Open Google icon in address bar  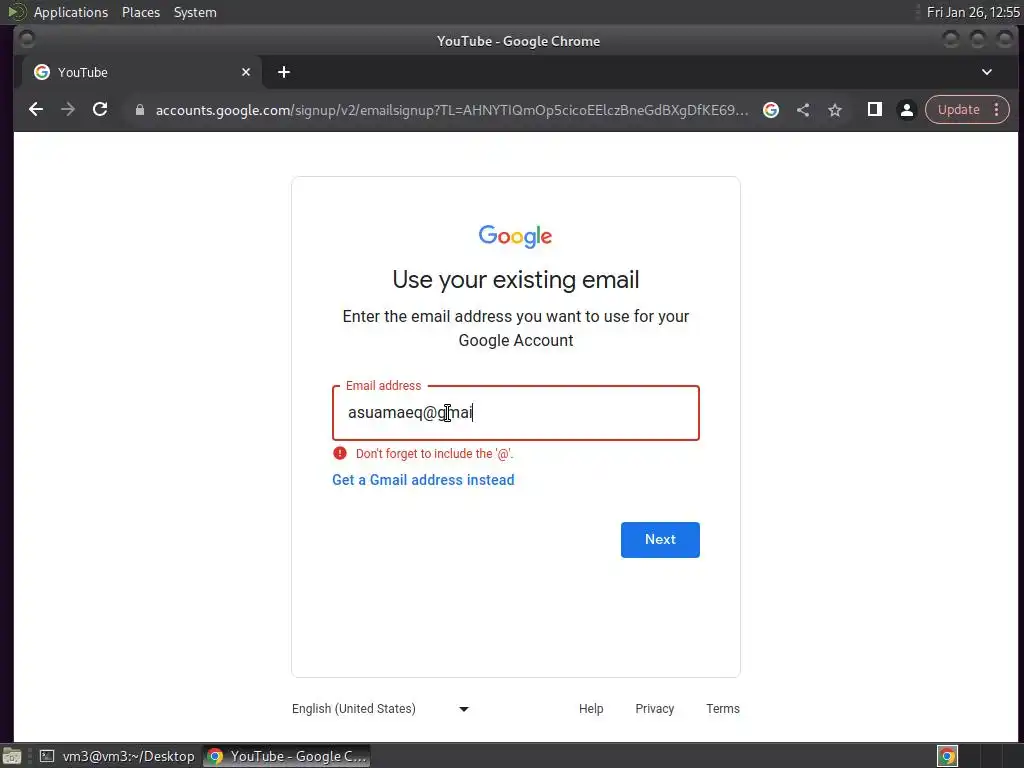tap(771, 110)
